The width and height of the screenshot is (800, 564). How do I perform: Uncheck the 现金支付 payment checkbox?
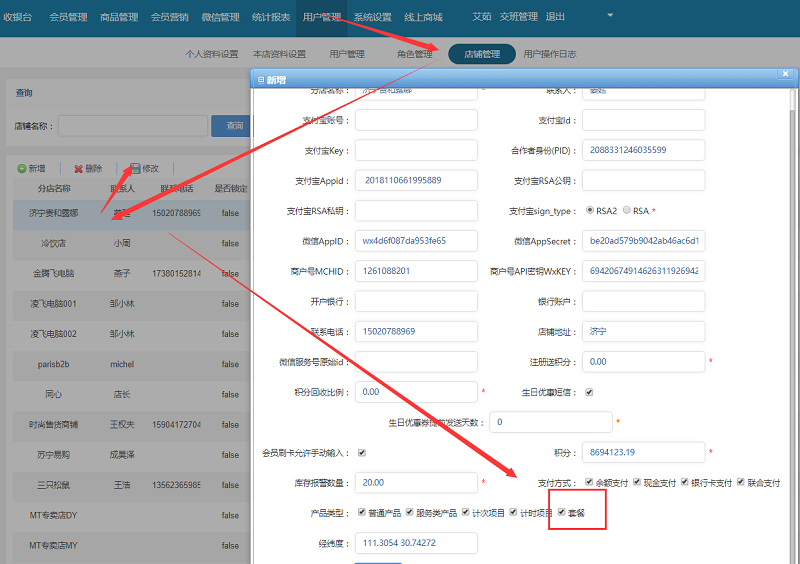tap(637, 483)
